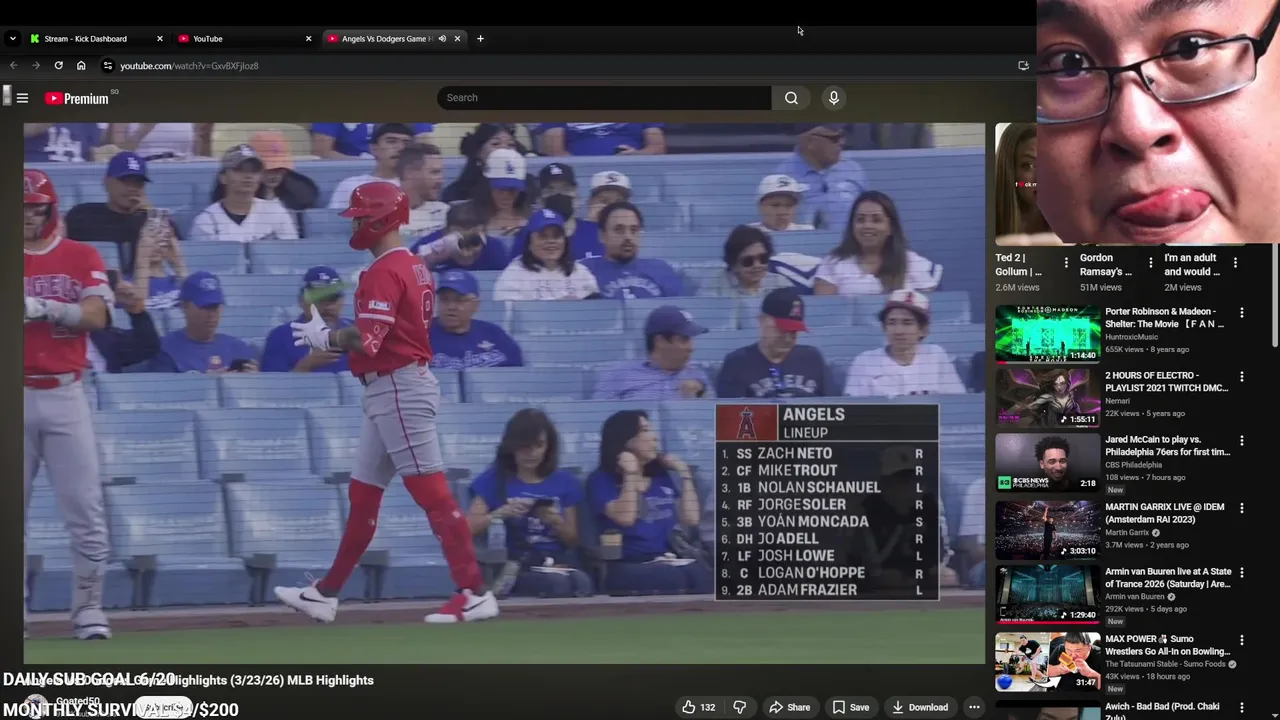Open Jared McCain to play vs. Philadelphia video
This screenshot has height=720, width=1280.
1167,446
